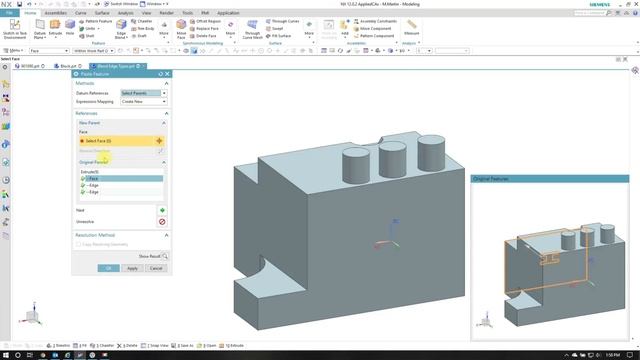Screen dimensions: 640x360
Task: Click the Show Result magnifier button
Action: point(165,256)
